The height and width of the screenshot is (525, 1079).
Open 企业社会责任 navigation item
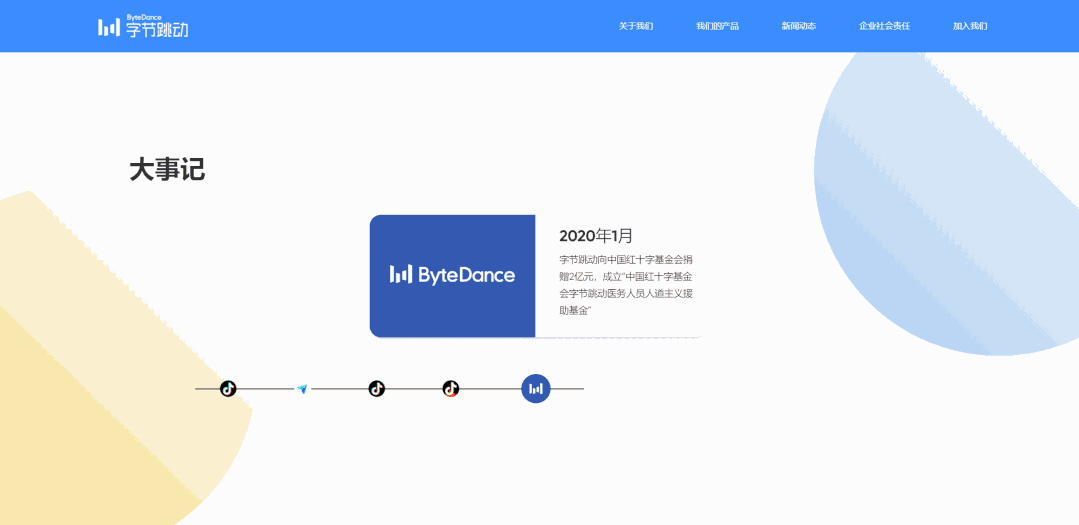(x=884, y=26)
